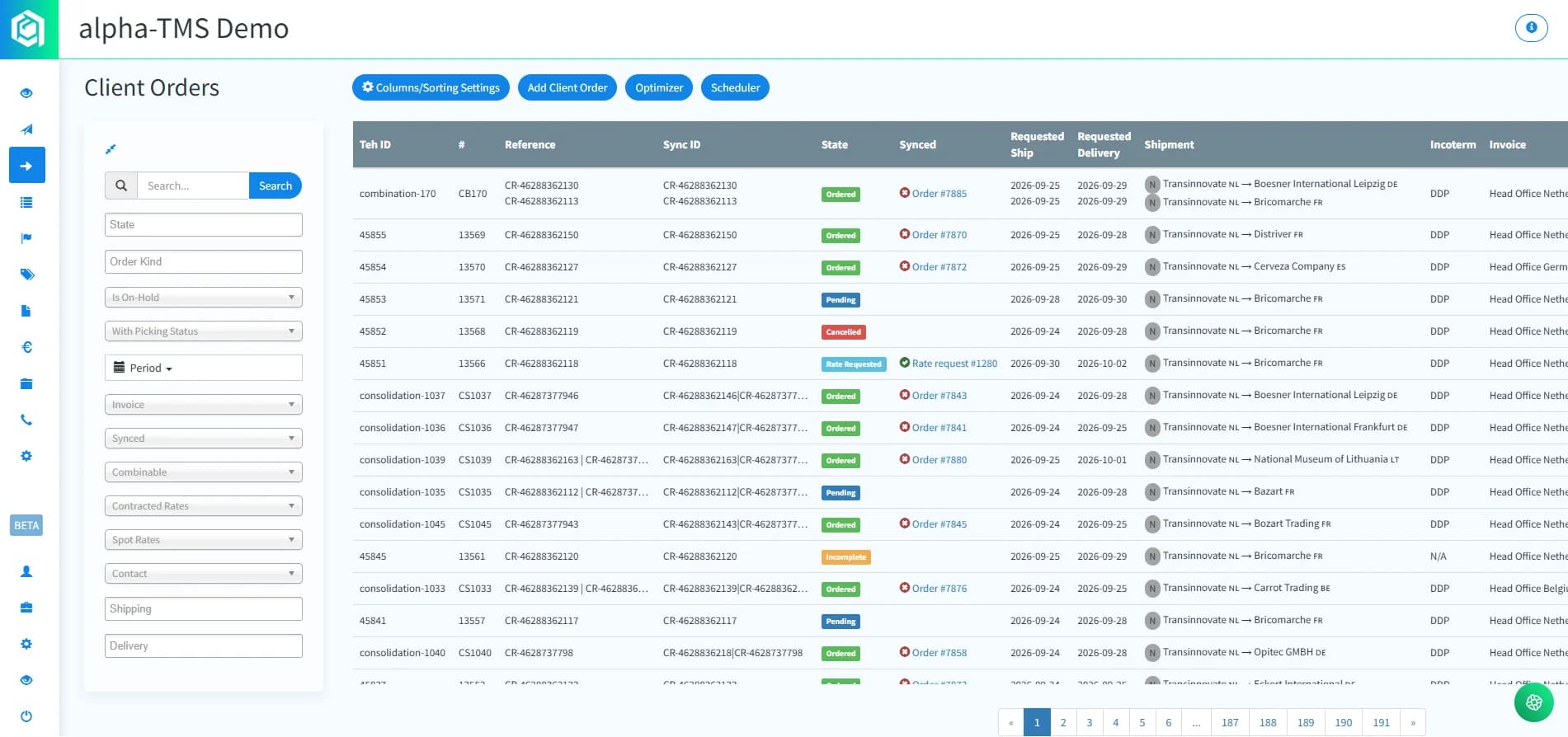Expand the With Picking Status dropdown

click(x=204, y=331)
